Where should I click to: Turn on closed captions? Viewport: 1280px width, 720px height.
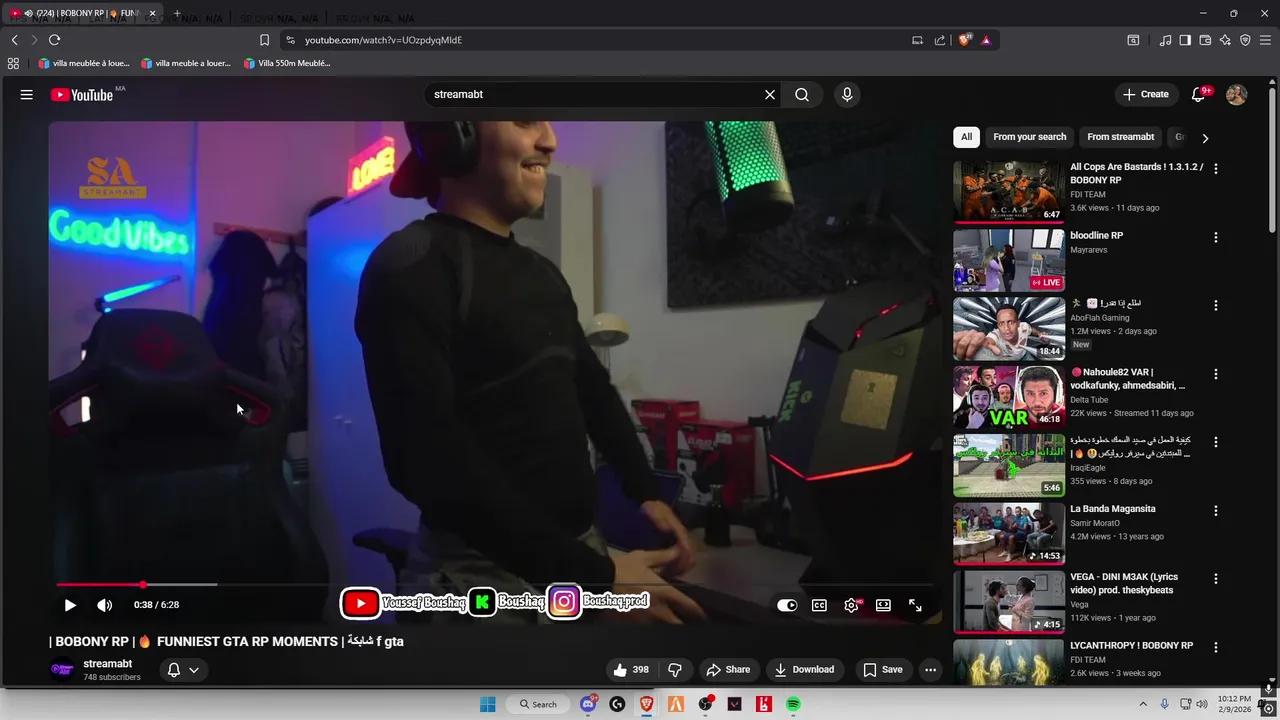819,605
